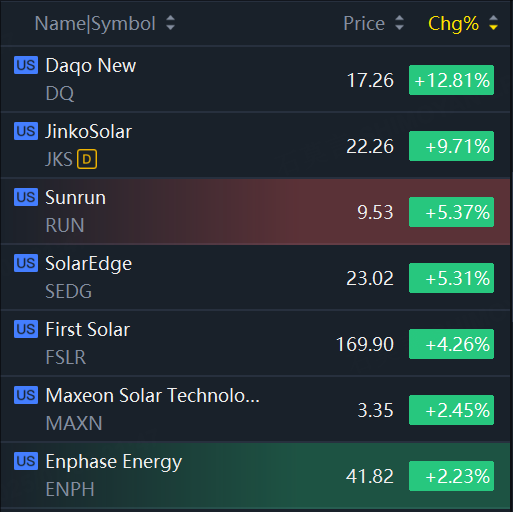Click the Name|Symbol column header
The width and height of the screenshot is (513, 512).
click(95, 24)
